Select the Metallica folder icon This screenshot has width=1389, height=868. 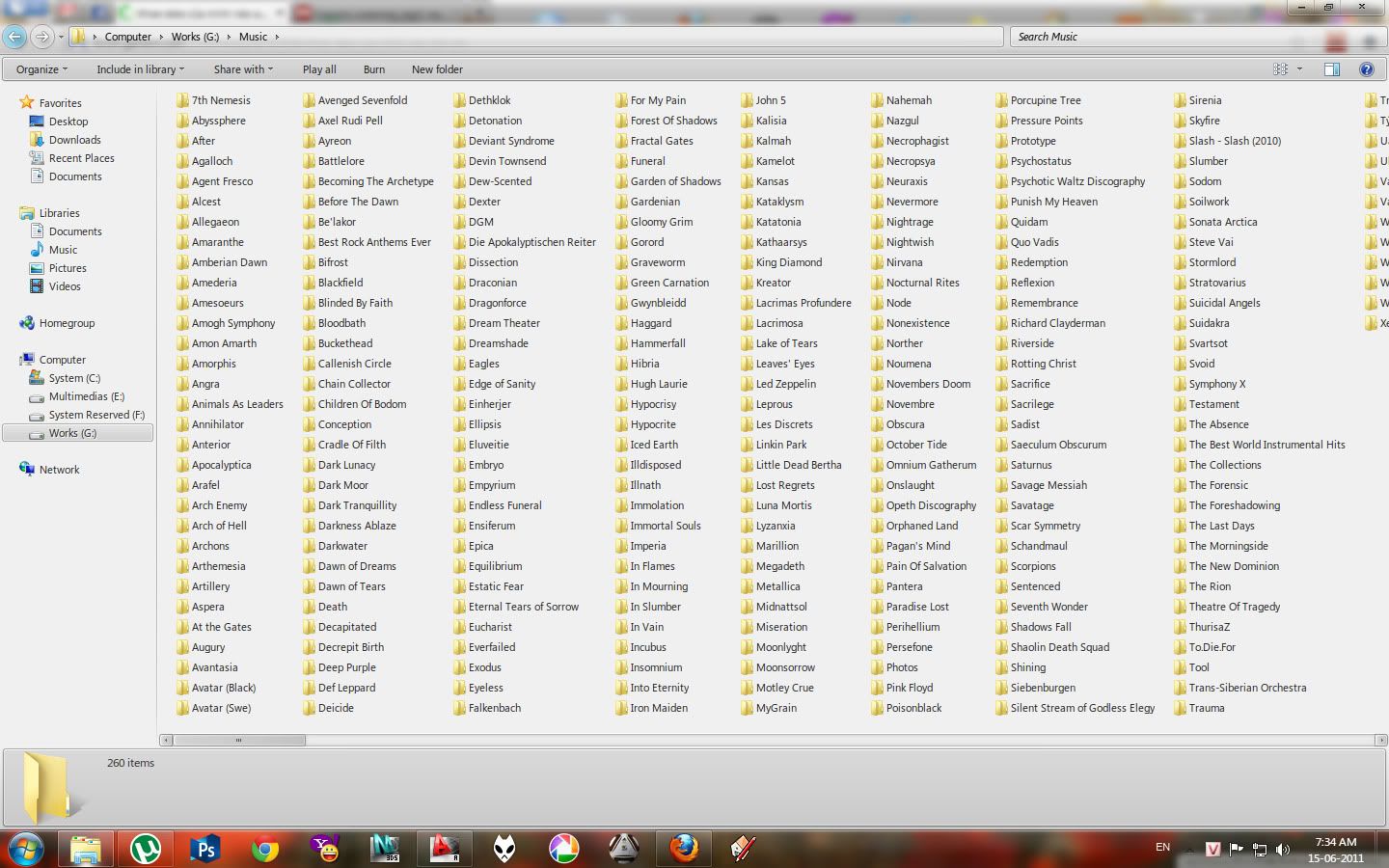point(748,586)
